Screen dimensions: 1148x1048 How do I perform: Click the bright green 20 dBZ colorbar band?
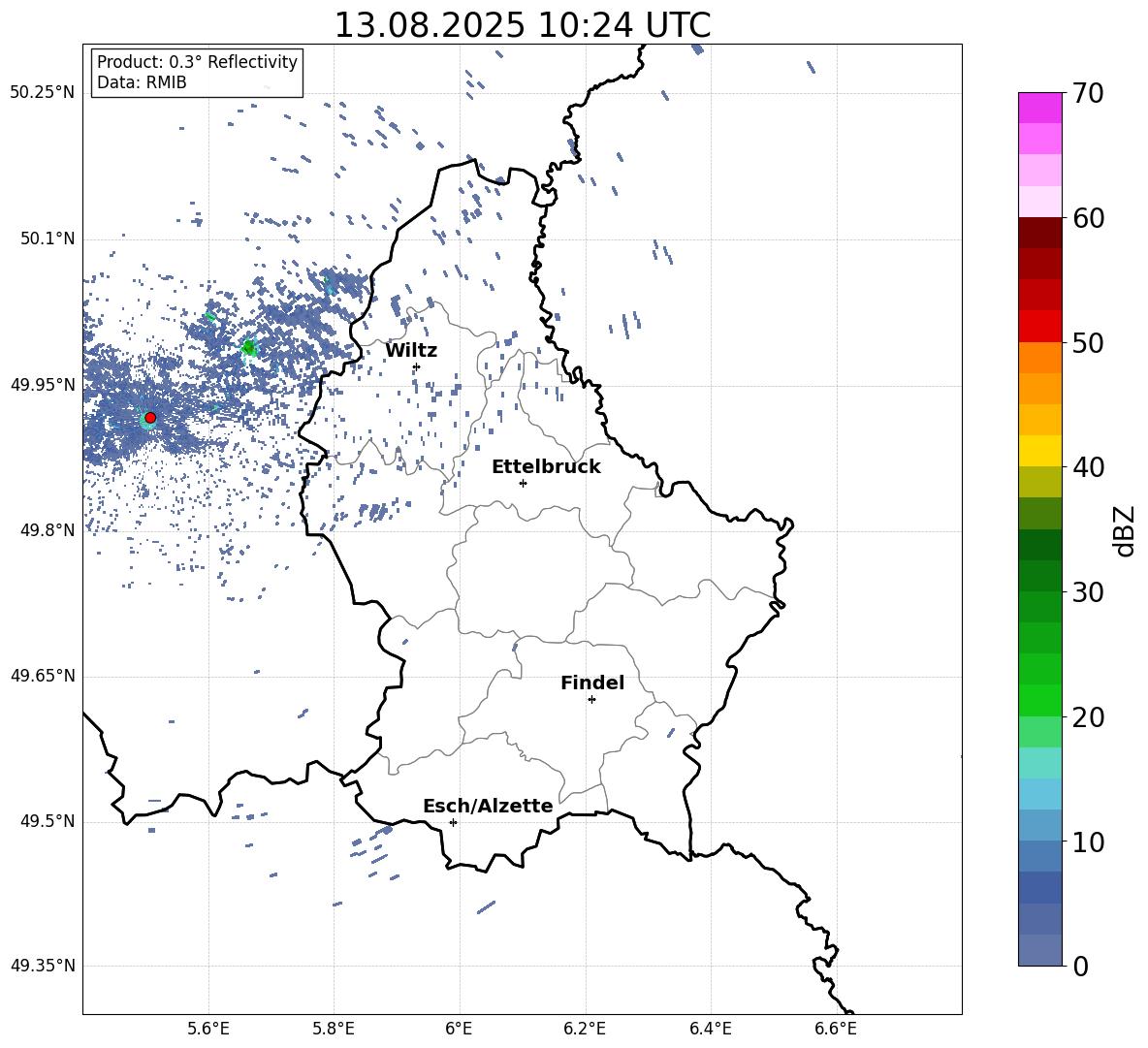point(1039,700)
